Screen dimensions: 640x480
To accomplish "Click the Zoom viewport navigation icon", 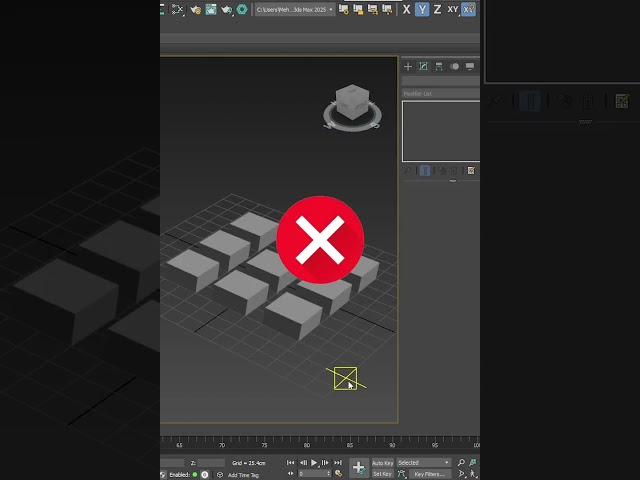I will point(461,462).
